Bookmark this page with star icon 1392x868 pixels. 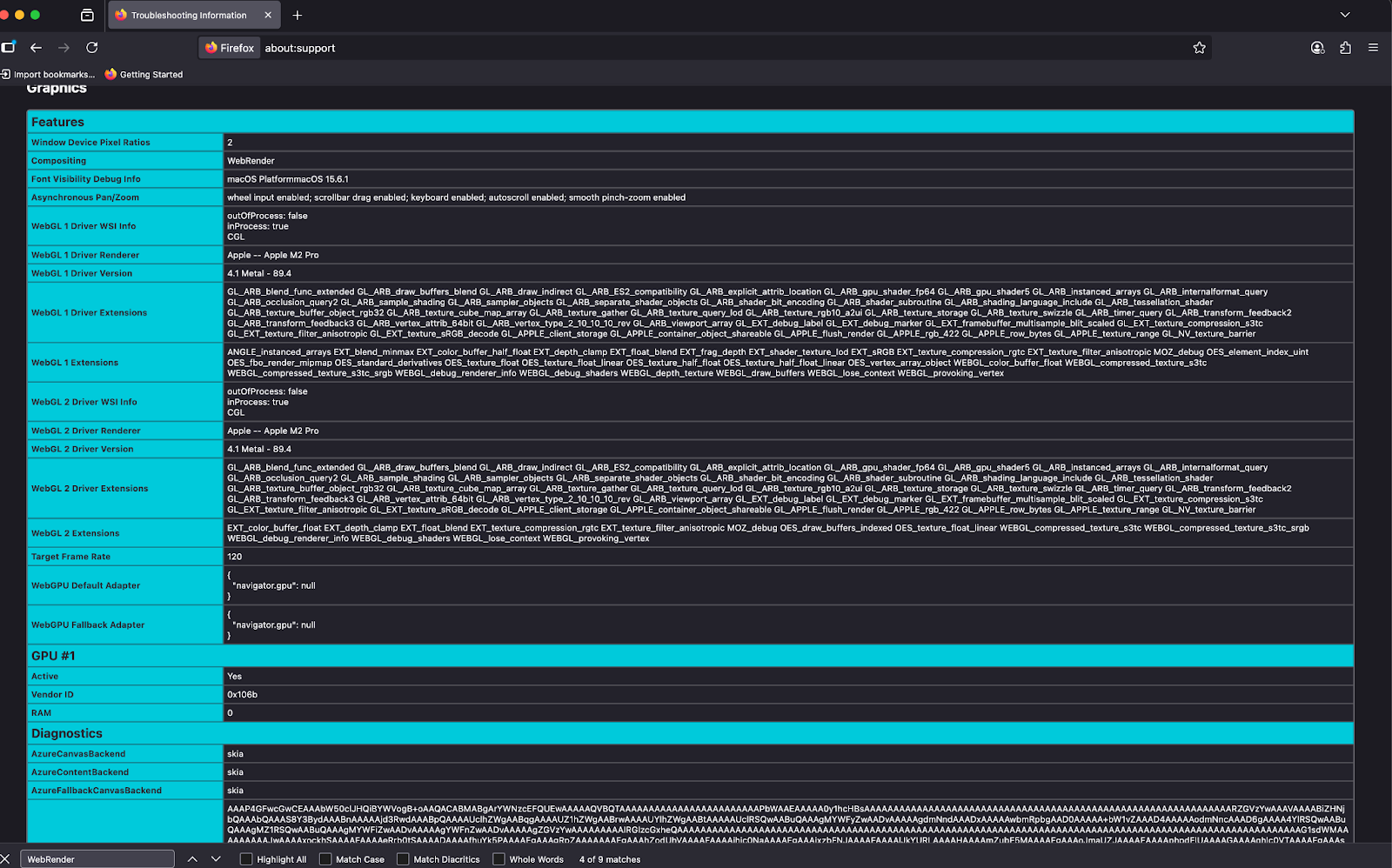pyautogui.click(x=1199, y=48)
